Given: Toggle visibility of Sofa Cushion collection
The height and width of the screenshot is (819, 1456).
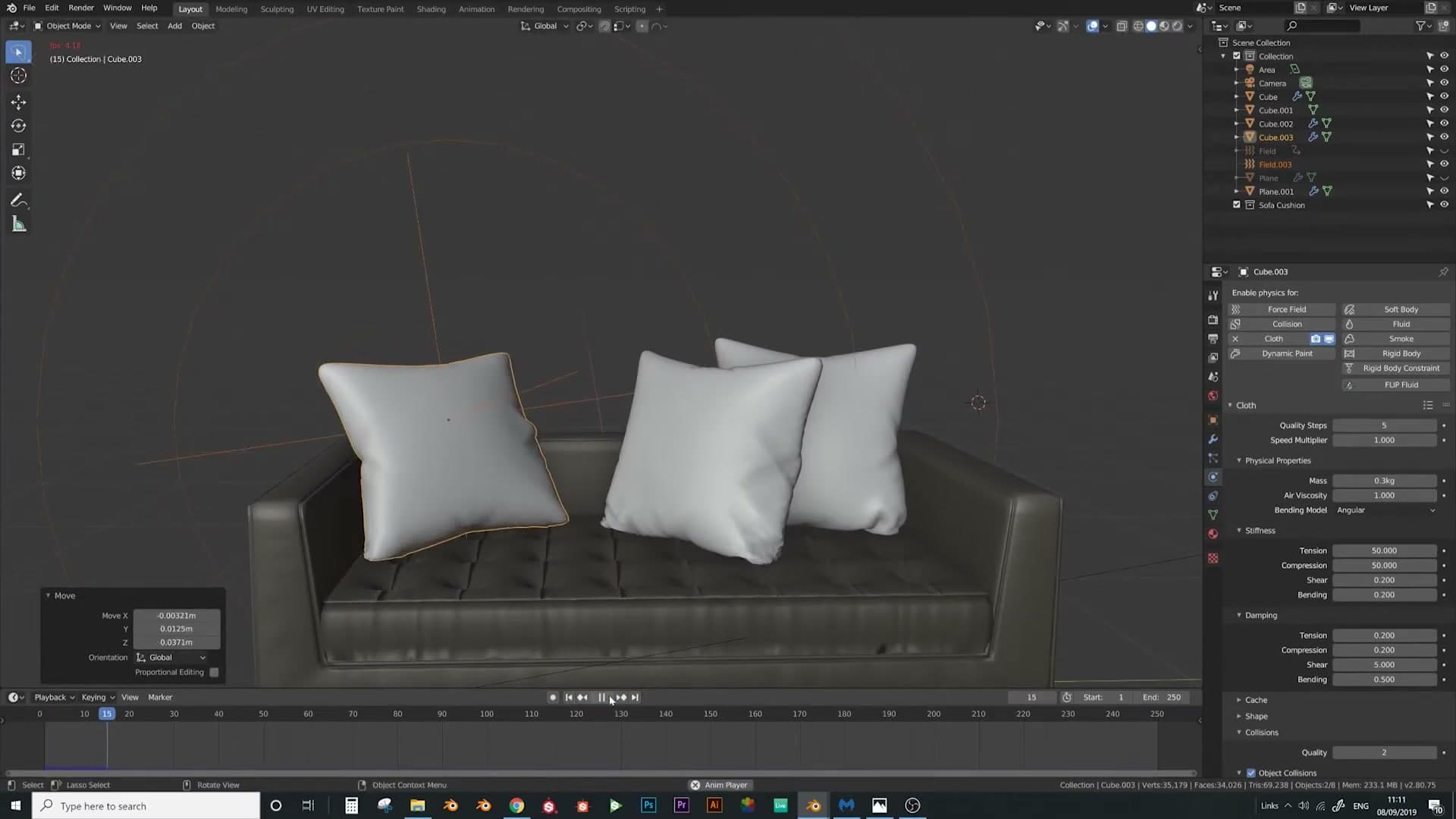Looking at the screenshot, I should pos(1444,205).
